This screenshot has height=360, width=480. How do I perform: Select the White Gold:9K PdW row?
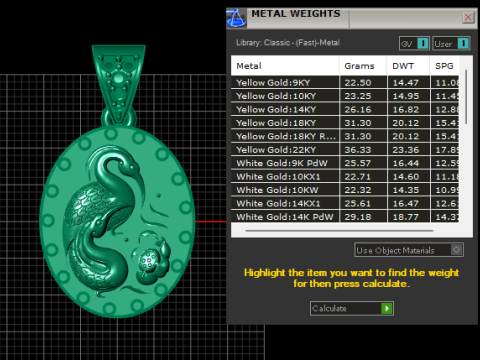pyautogui.click(x=345, y=163)
